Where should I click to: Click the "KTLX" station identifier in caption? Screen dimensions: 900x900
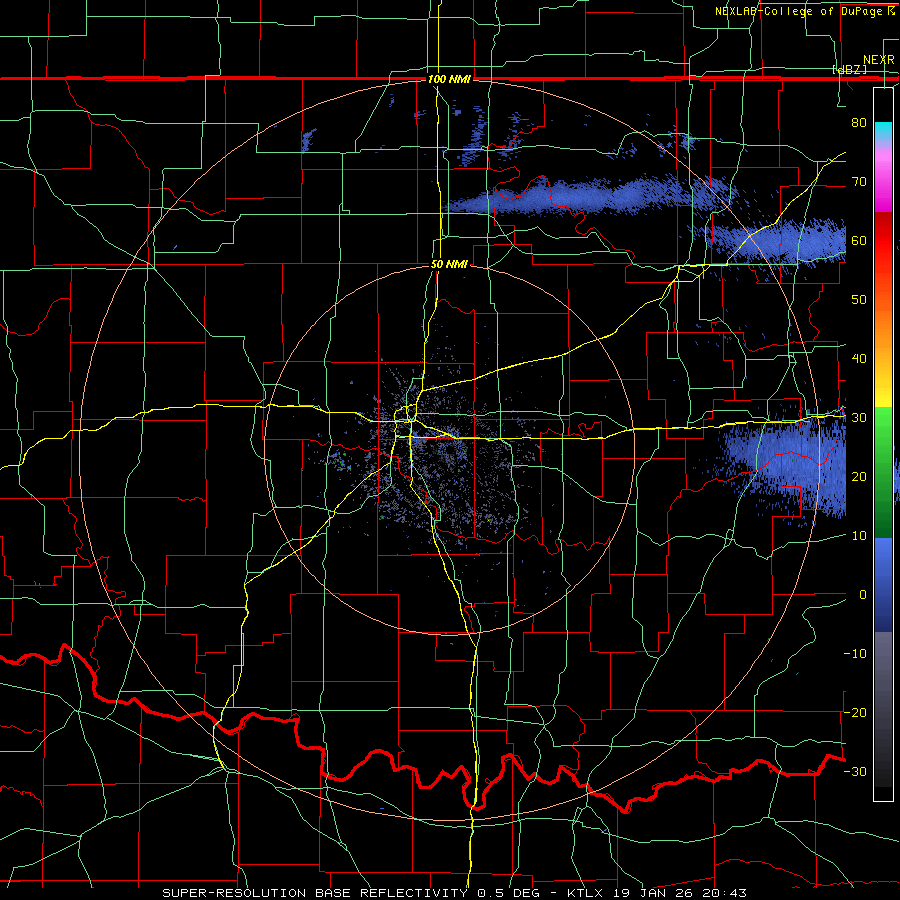tap(586, 893)
